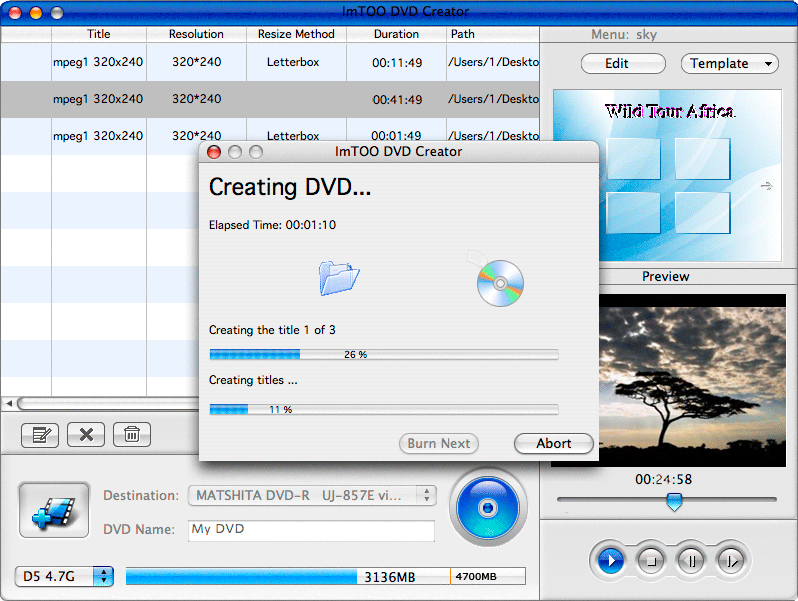The height and width of the screenshot is (601, 798).
Task: Click the Wild Tour Africa menu title
Action: (x=670, y=111)
